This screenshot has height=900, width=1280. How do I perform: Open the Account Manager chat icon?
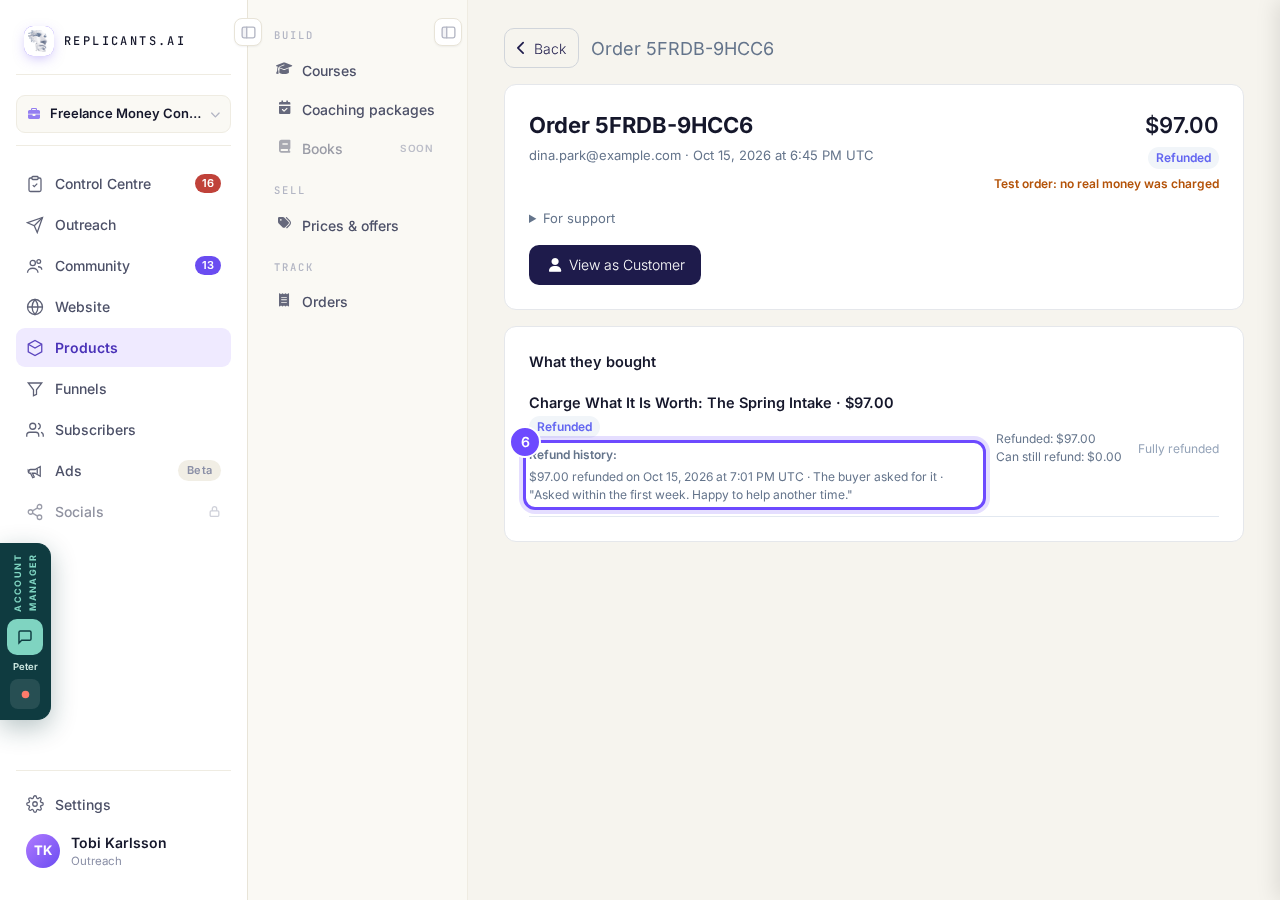25,637
